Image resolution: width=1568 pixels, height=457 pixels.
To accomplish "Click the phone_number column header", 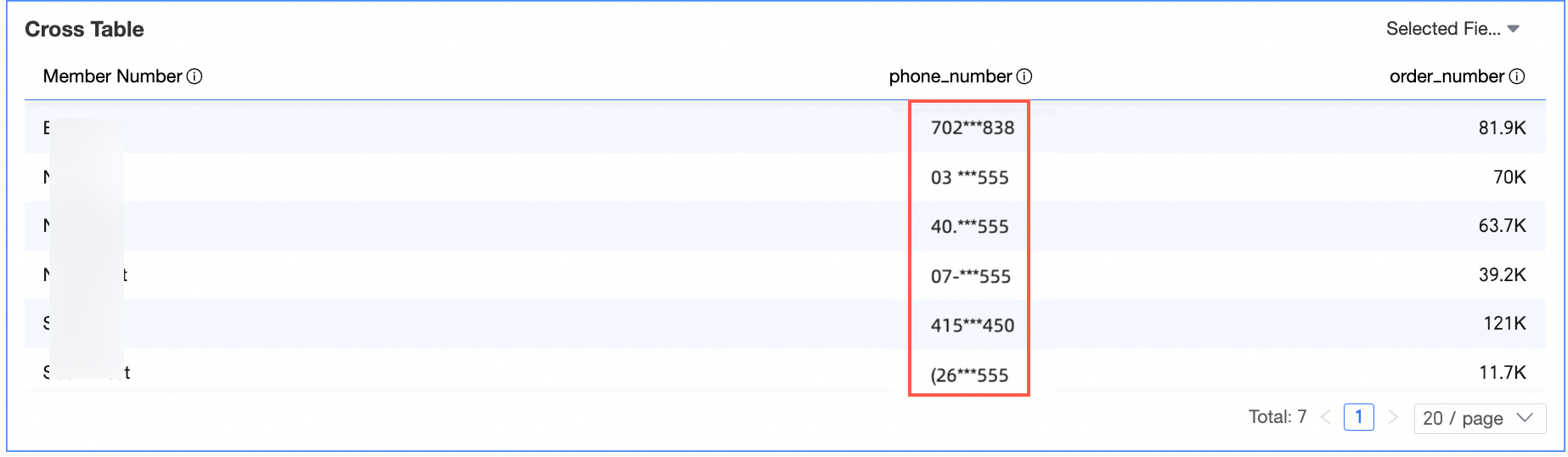I will click(x=950, y=76).
